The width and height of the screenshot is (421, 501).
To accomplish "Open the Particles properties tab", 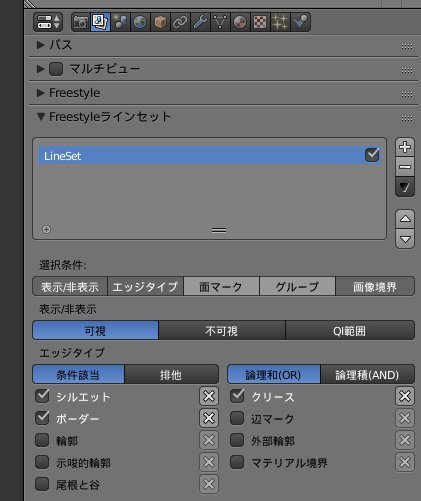I will [x=280, y=22].
